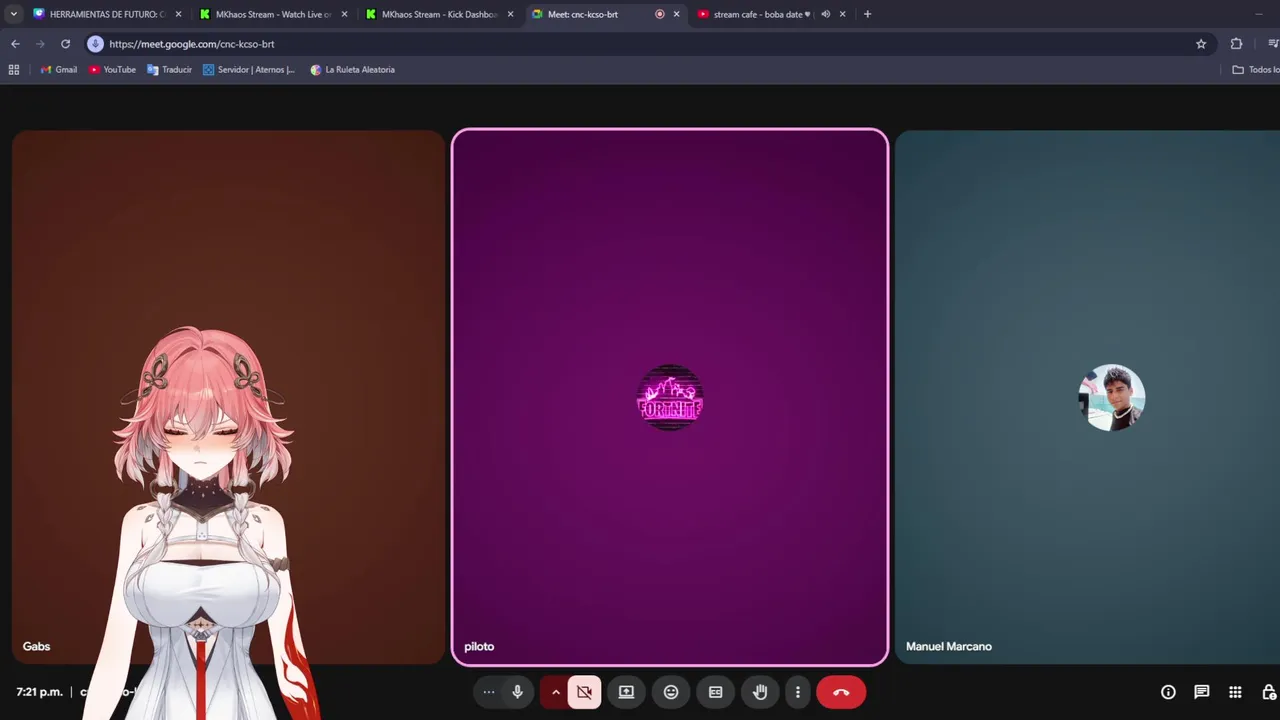Screen dimensions: 1280x720
Task: Go forward in browser history
Action: (x=40, y=44)
